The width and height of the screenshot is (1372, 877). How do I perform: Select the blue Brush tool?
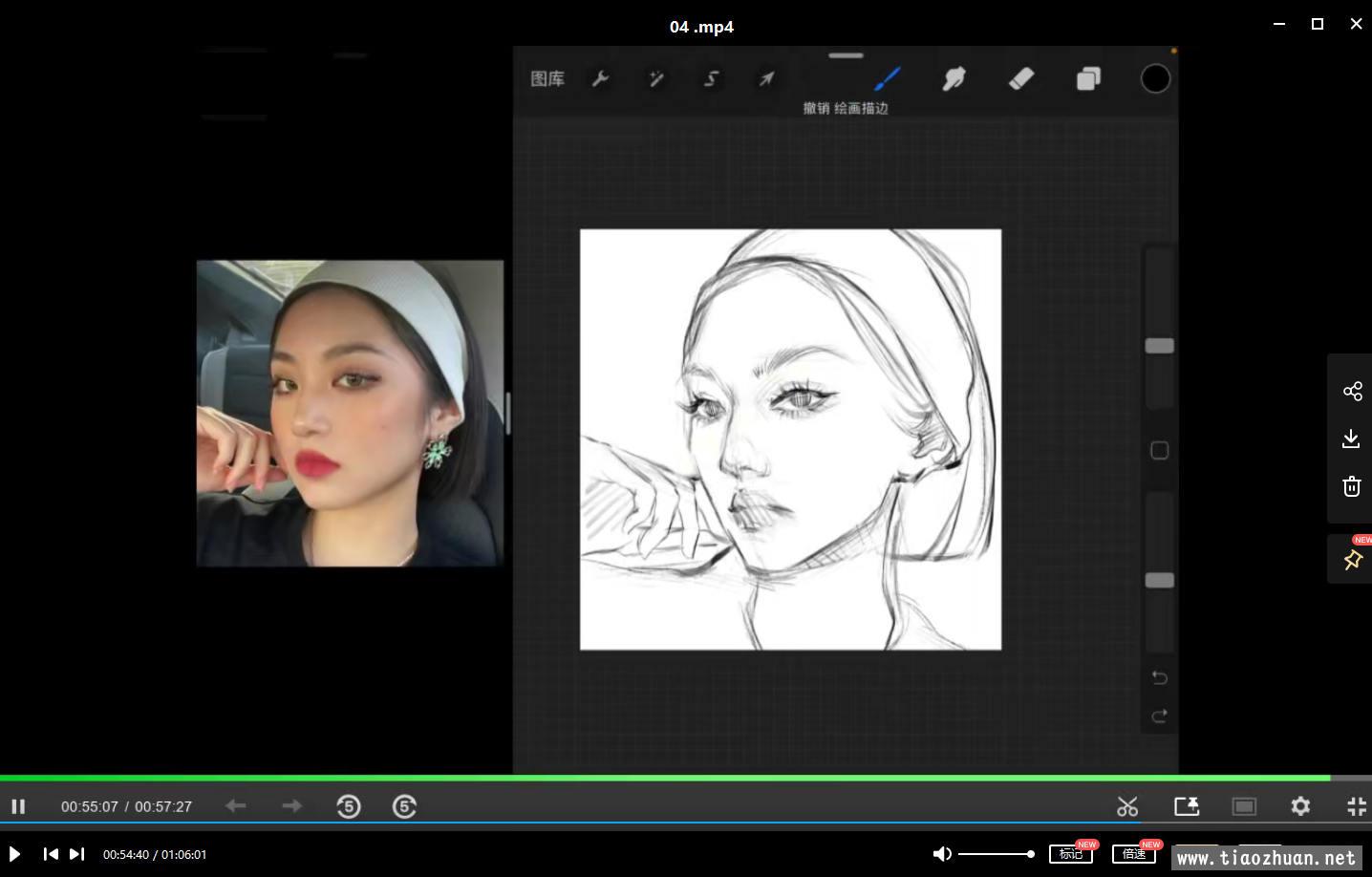coord(888,78)
